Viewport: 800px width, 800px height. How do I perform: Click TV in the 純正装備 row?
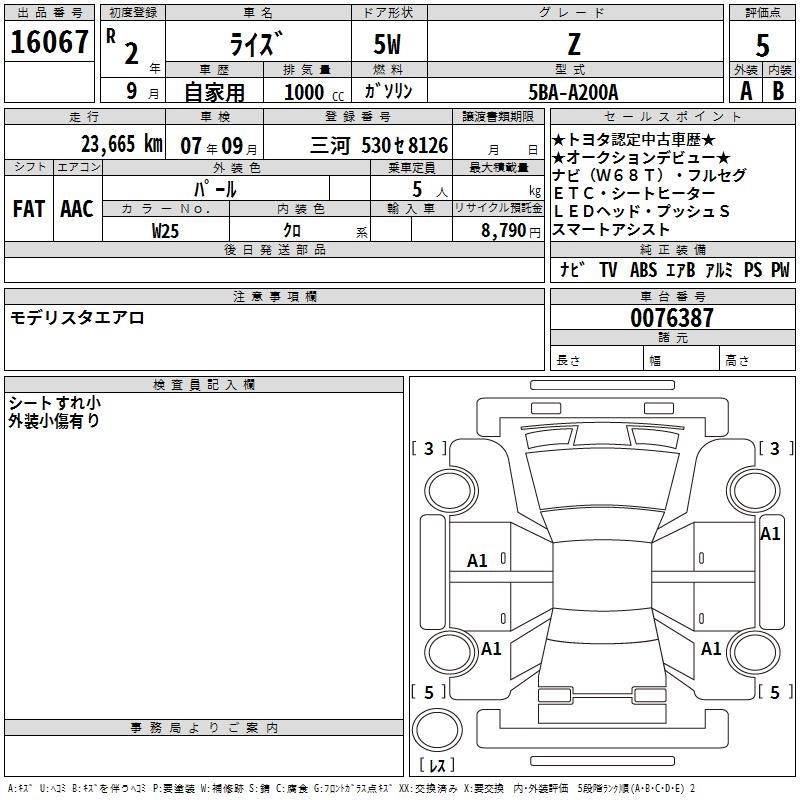pos(608,269)
